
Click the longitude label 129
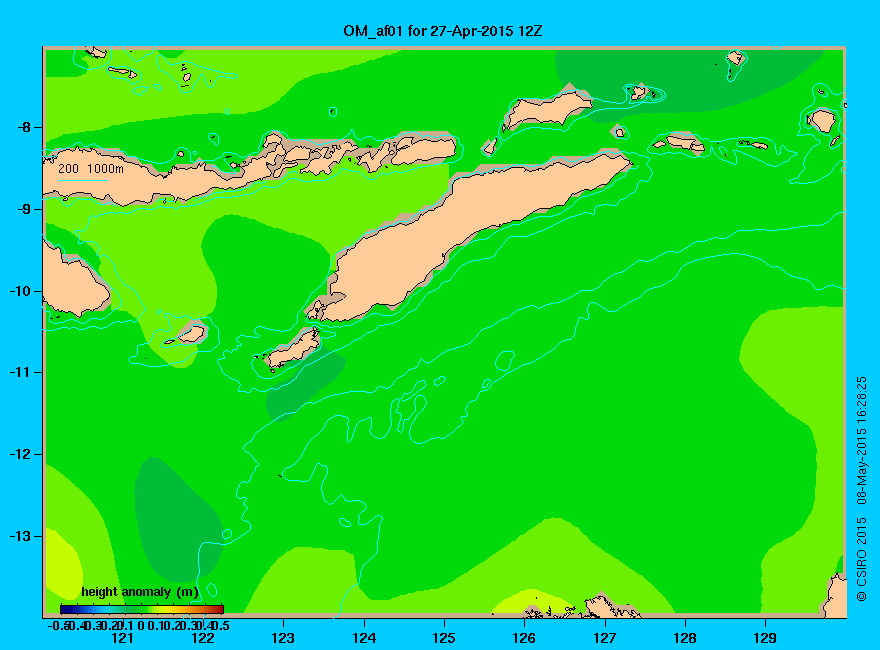[765, 638]
